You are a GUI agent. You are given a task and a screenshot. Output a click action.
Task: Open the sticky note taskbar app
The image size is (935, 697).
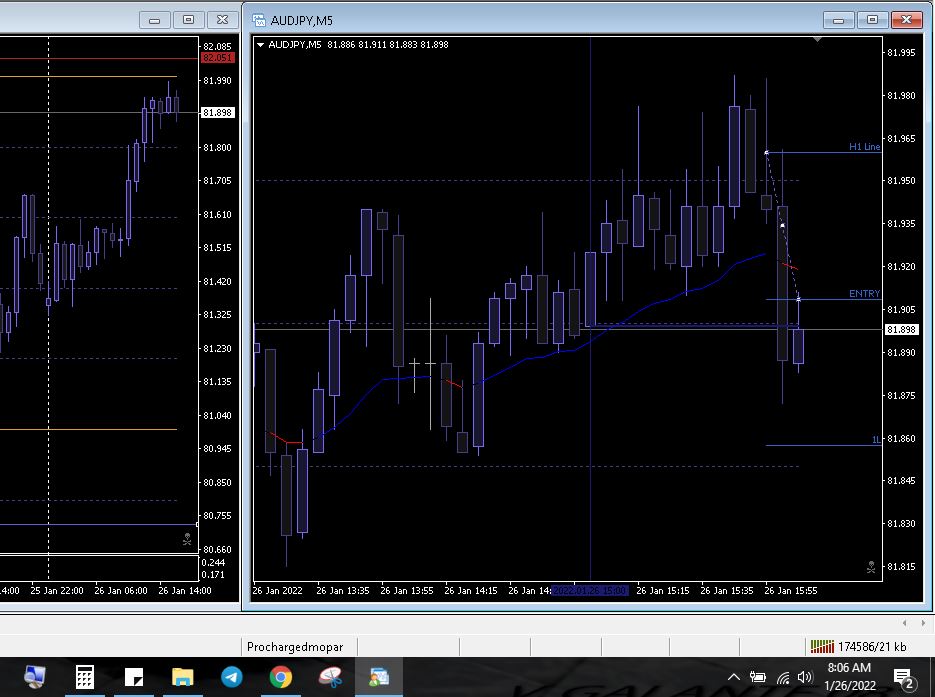pyautogui.click(x=134, y=677)
